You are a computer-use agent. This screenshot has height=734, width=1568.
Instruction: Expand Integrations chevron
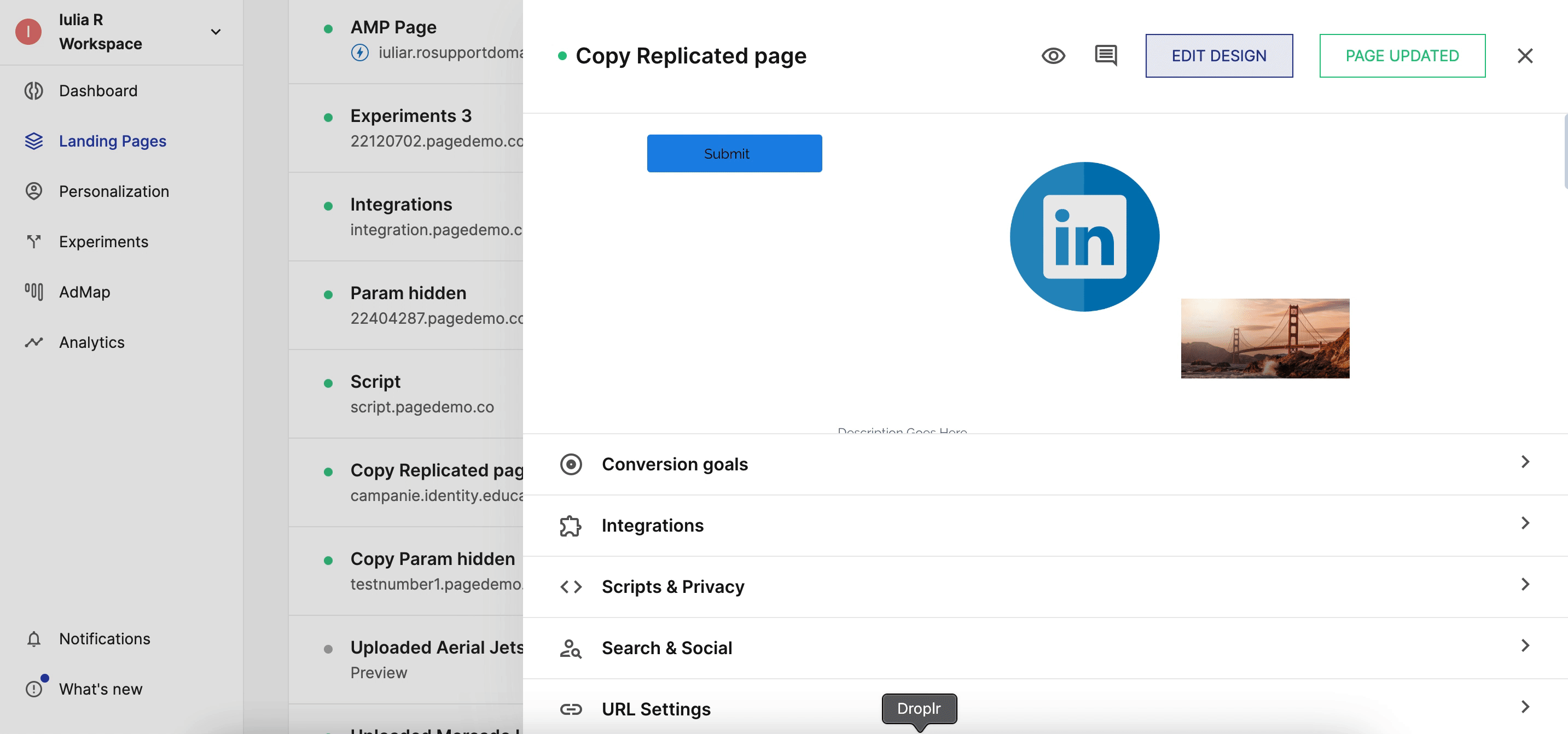coord(1525,523)
